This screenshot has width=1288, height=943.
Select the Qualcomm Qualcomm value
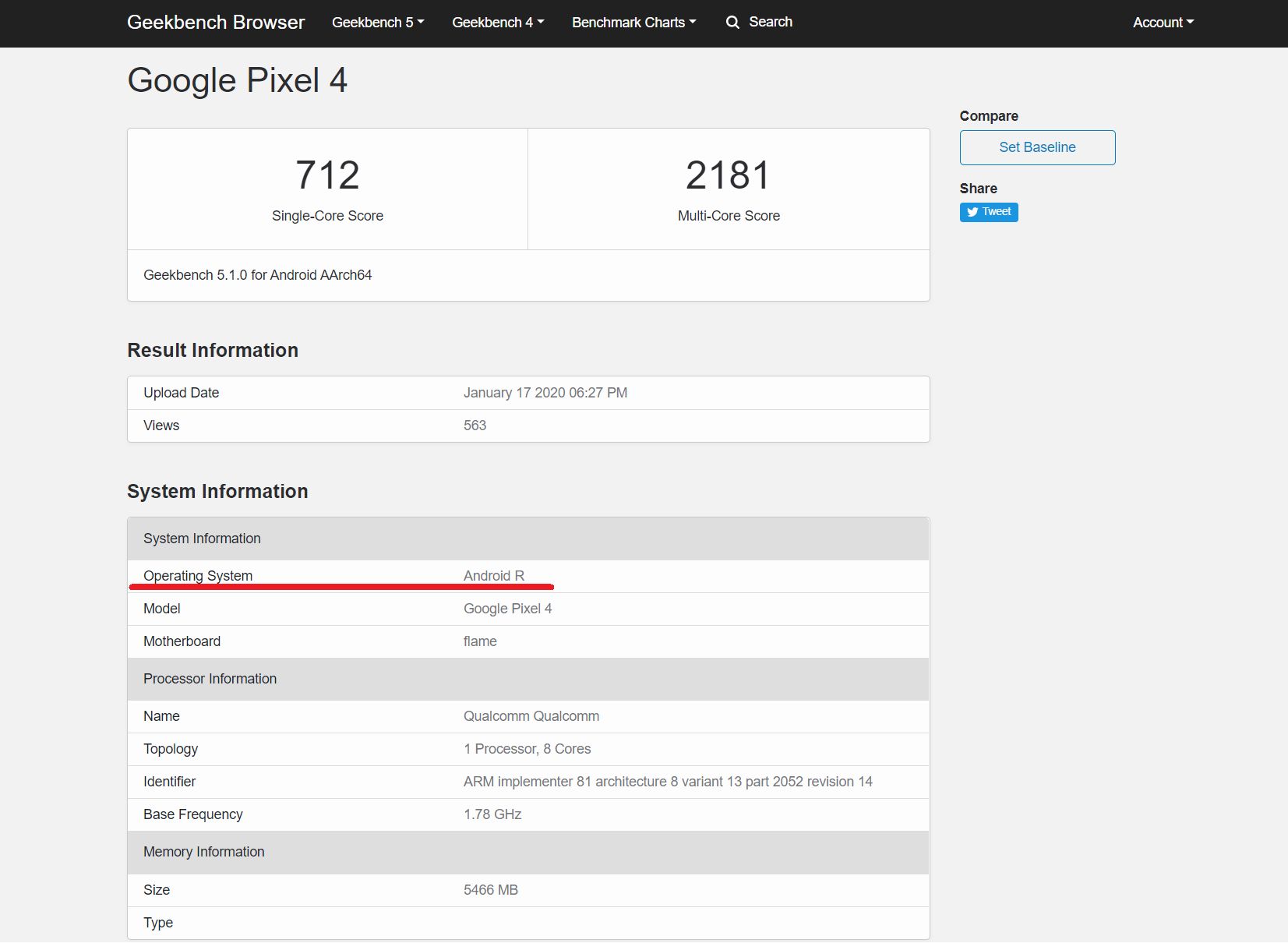[531, 716]
